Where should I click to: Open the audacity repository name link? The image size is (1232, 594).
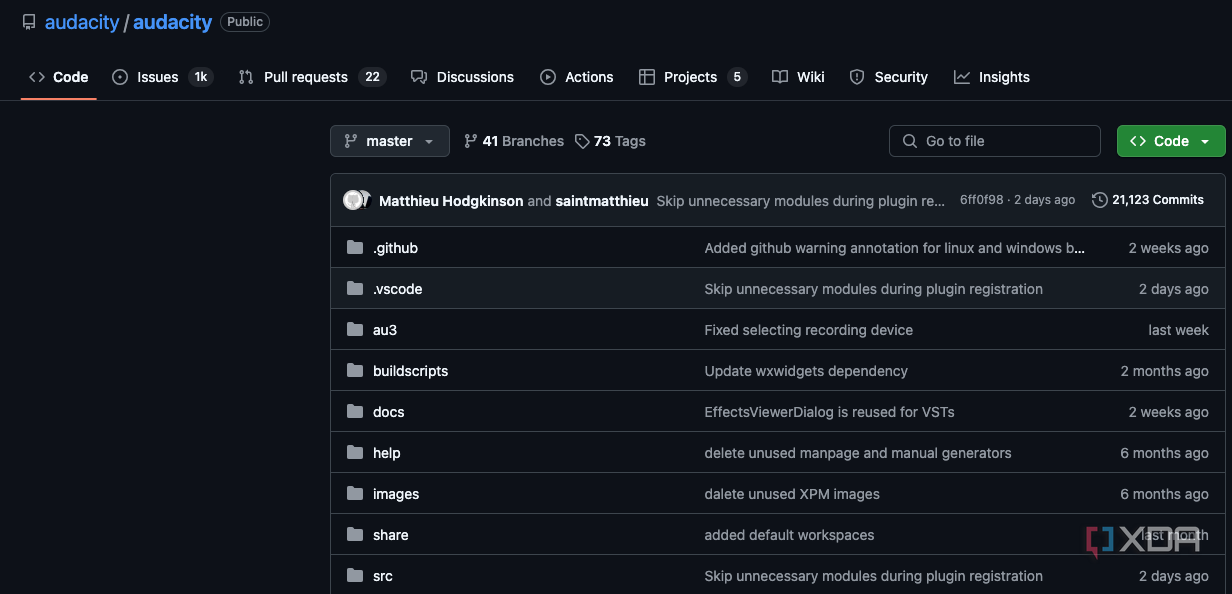(172, 22)
